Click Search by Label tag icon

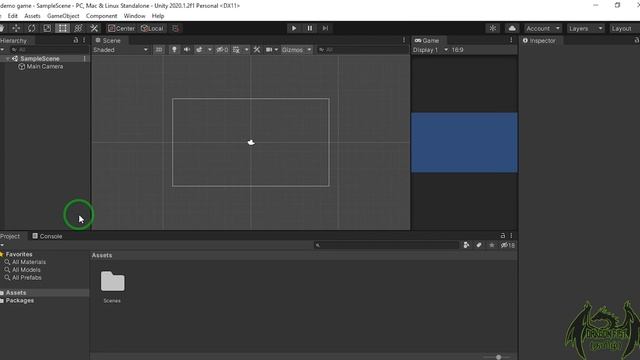(x=479, y=245)
